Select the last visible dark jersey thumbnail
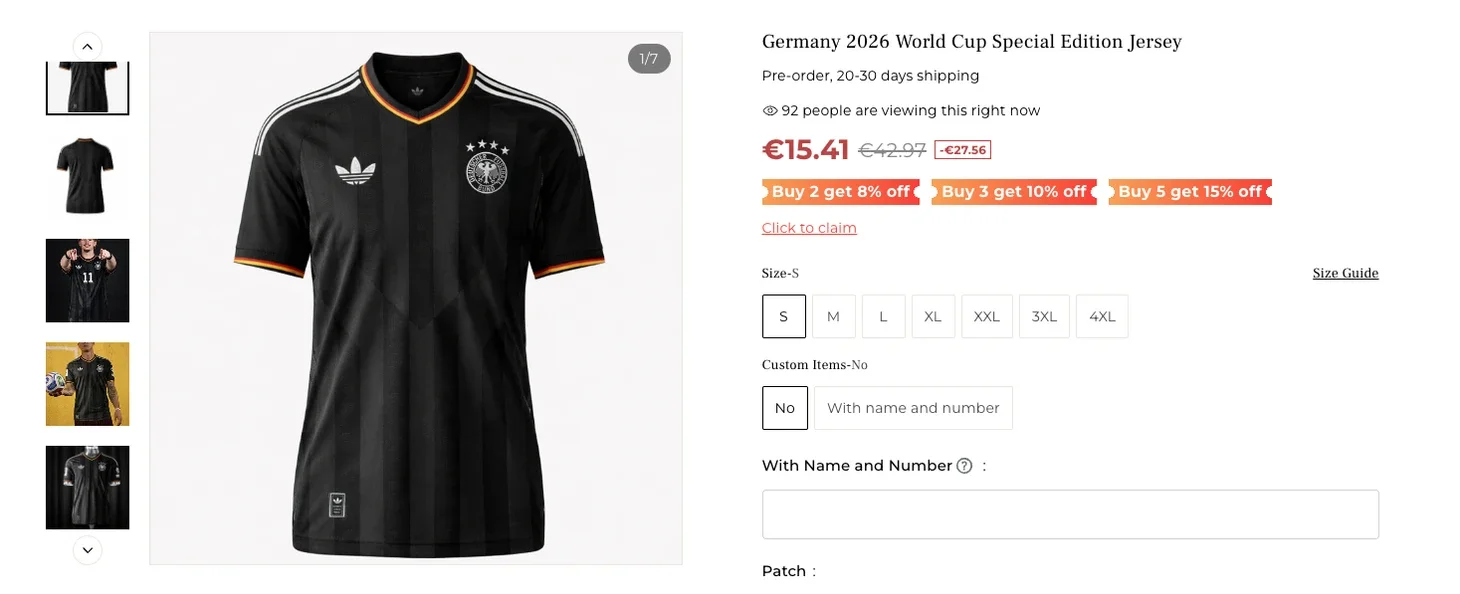The width and height of the screenshot is (1460, 594). pos(88,487)
